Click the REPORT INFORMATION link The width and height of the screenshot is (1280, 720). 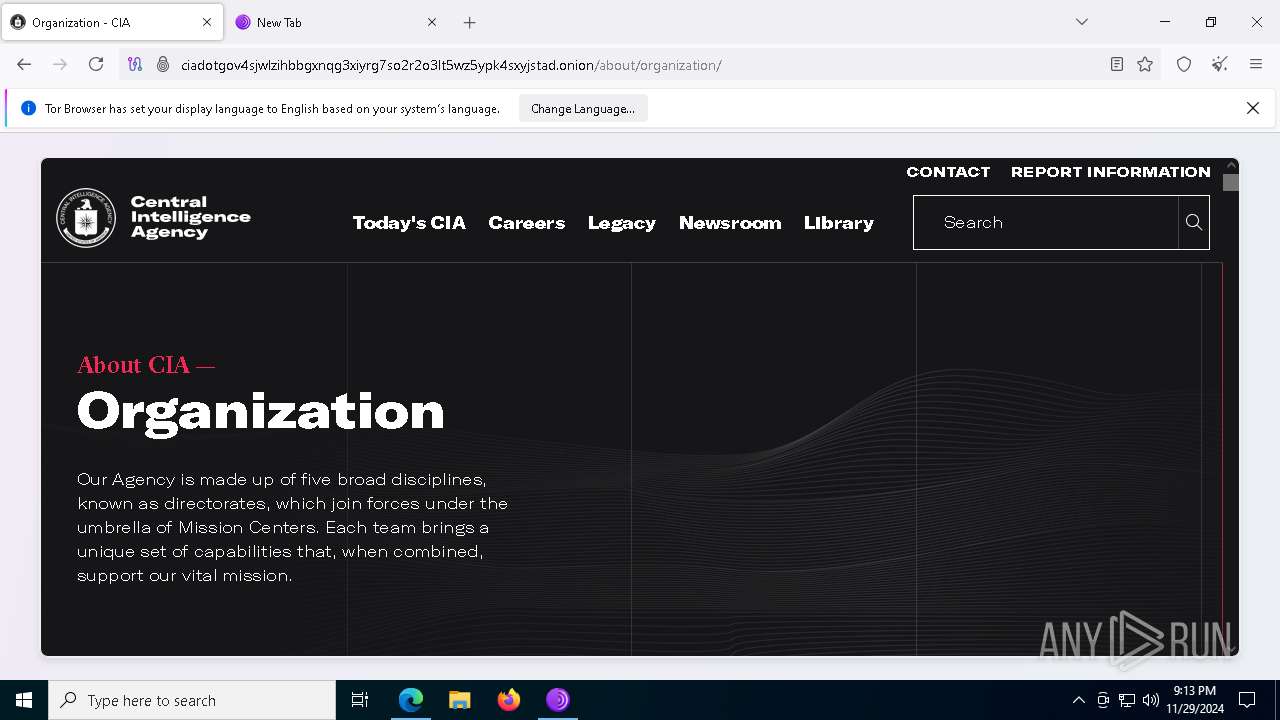click(x=1111, y=172)
